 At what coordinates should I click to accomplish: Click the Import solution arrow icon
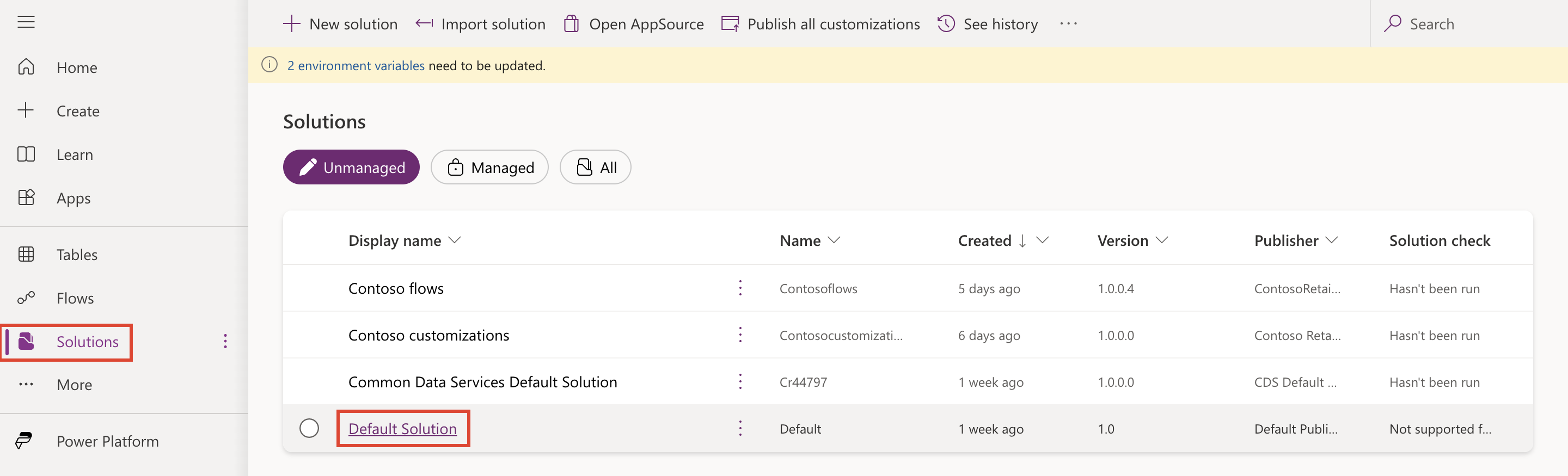424,24
